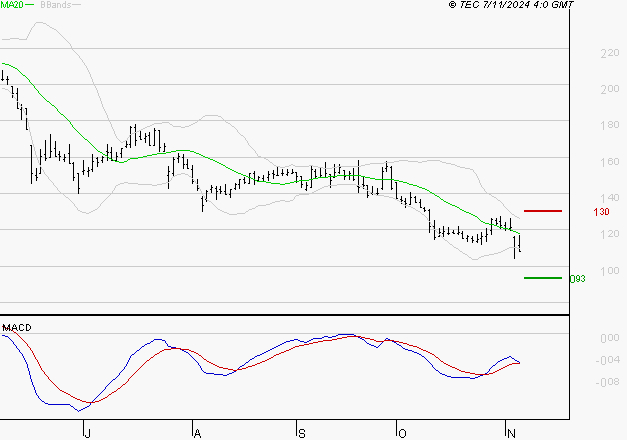Click the MA20 legend label
Image resolution: width=627 pixels, height=440 pixels.
point(11,5)
